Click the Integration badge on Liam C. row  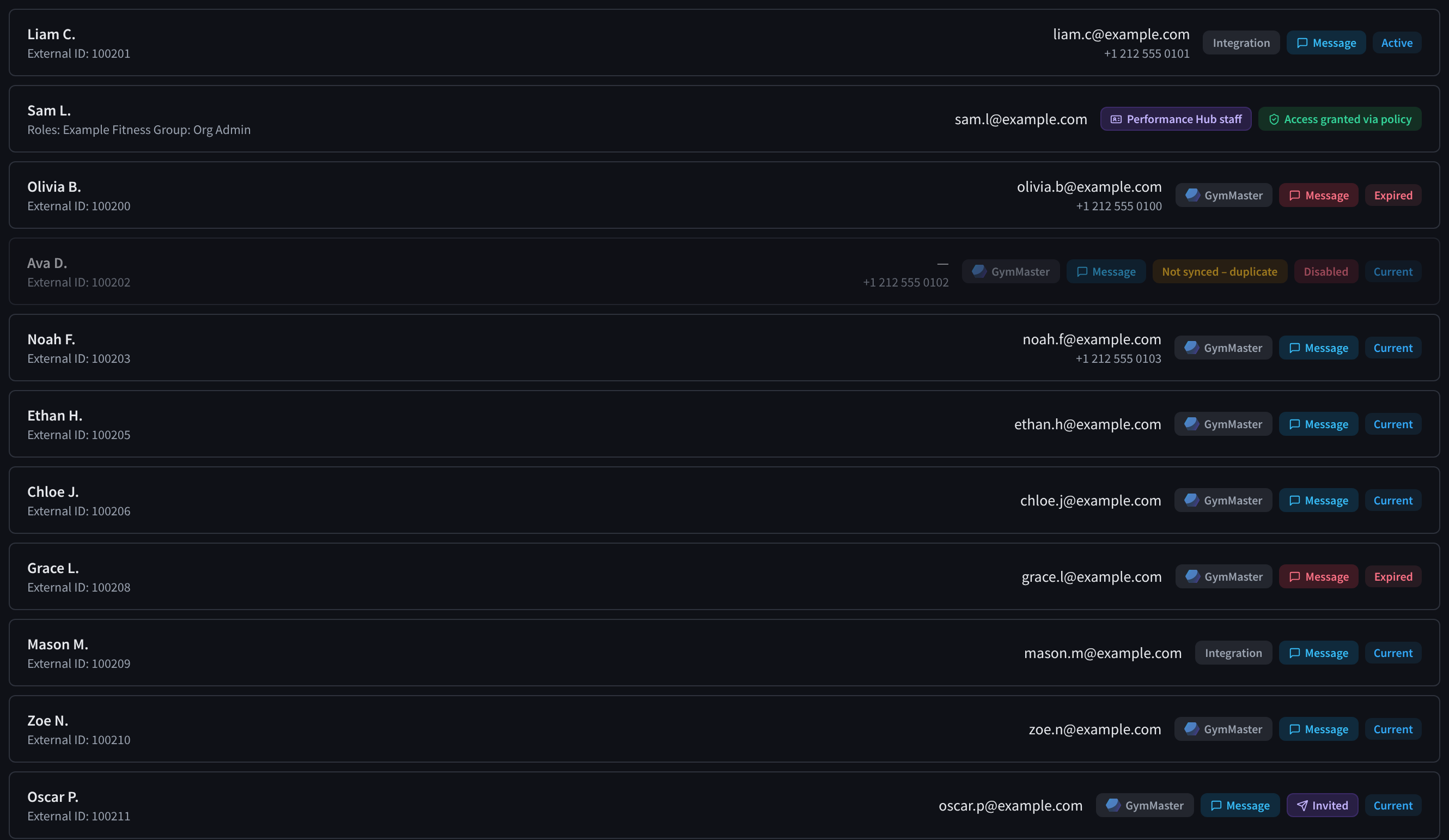tap(1241, 43)
